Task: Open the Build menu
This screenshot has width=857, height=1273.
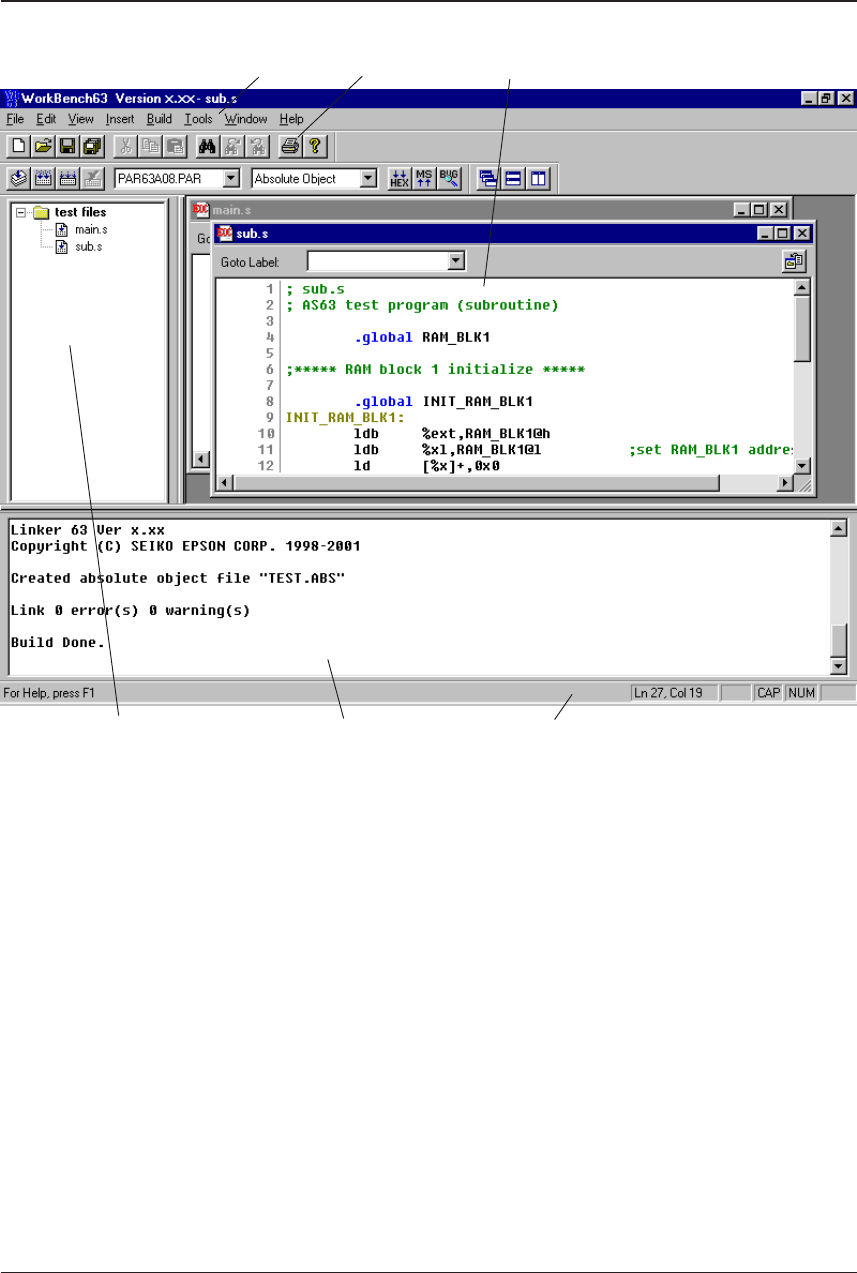Action: 159,119
